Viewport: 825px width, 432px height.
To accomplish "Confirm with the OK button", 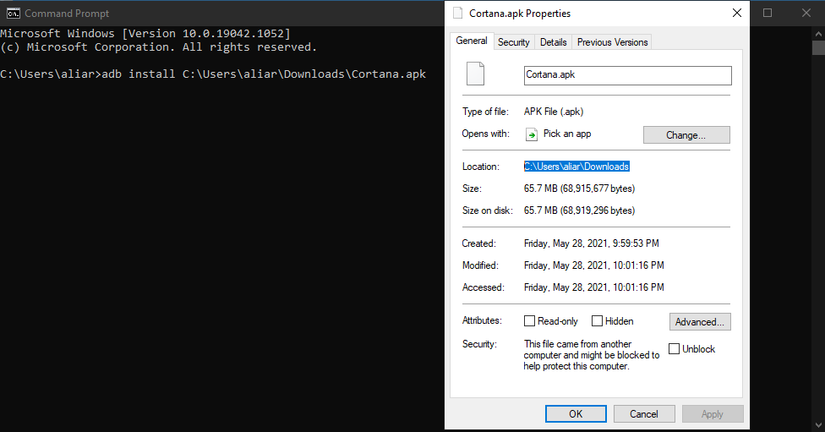I will coord(576,414).
